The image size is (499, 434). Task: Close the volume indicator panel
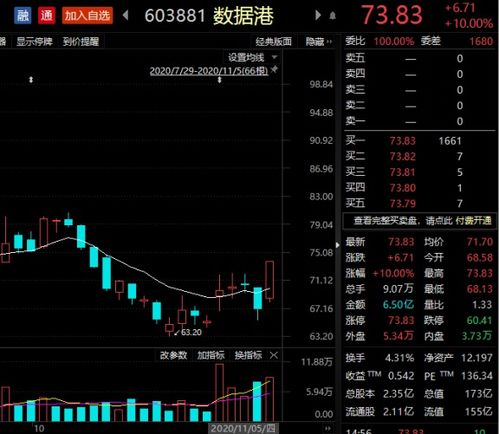(x=274, y=355)
